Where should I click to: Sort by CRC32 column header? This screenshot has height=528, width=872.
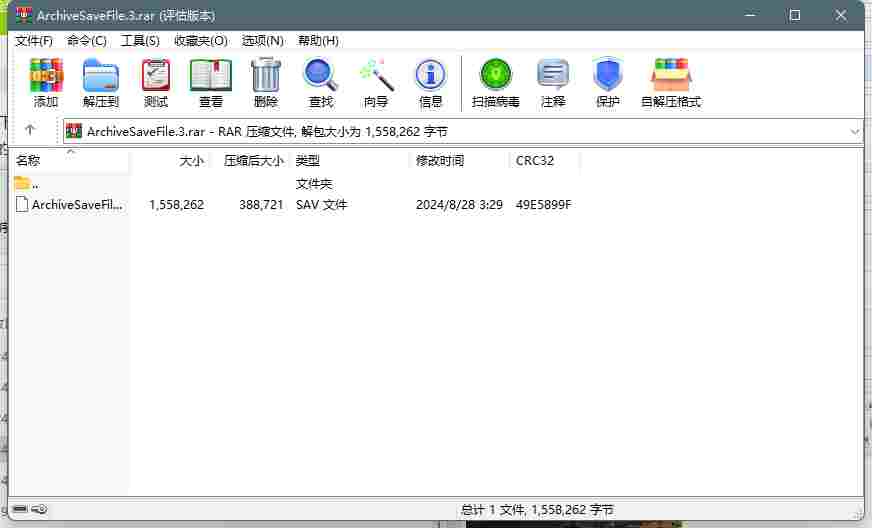point(544,161)
